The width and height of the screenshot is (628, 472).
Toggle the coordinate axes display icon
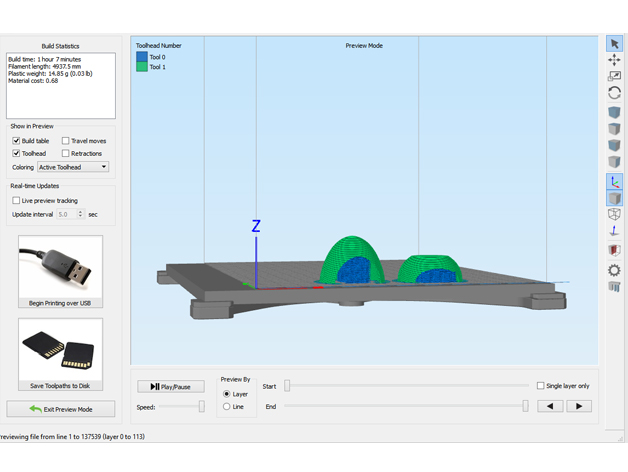614,182
